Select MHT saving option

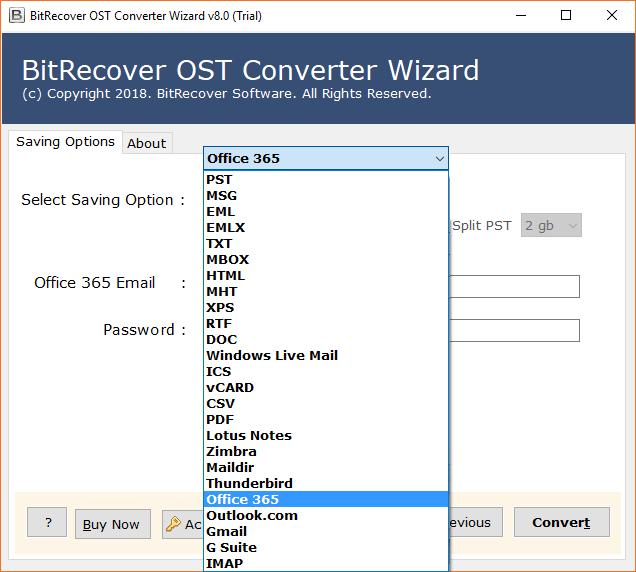point(326,292)
